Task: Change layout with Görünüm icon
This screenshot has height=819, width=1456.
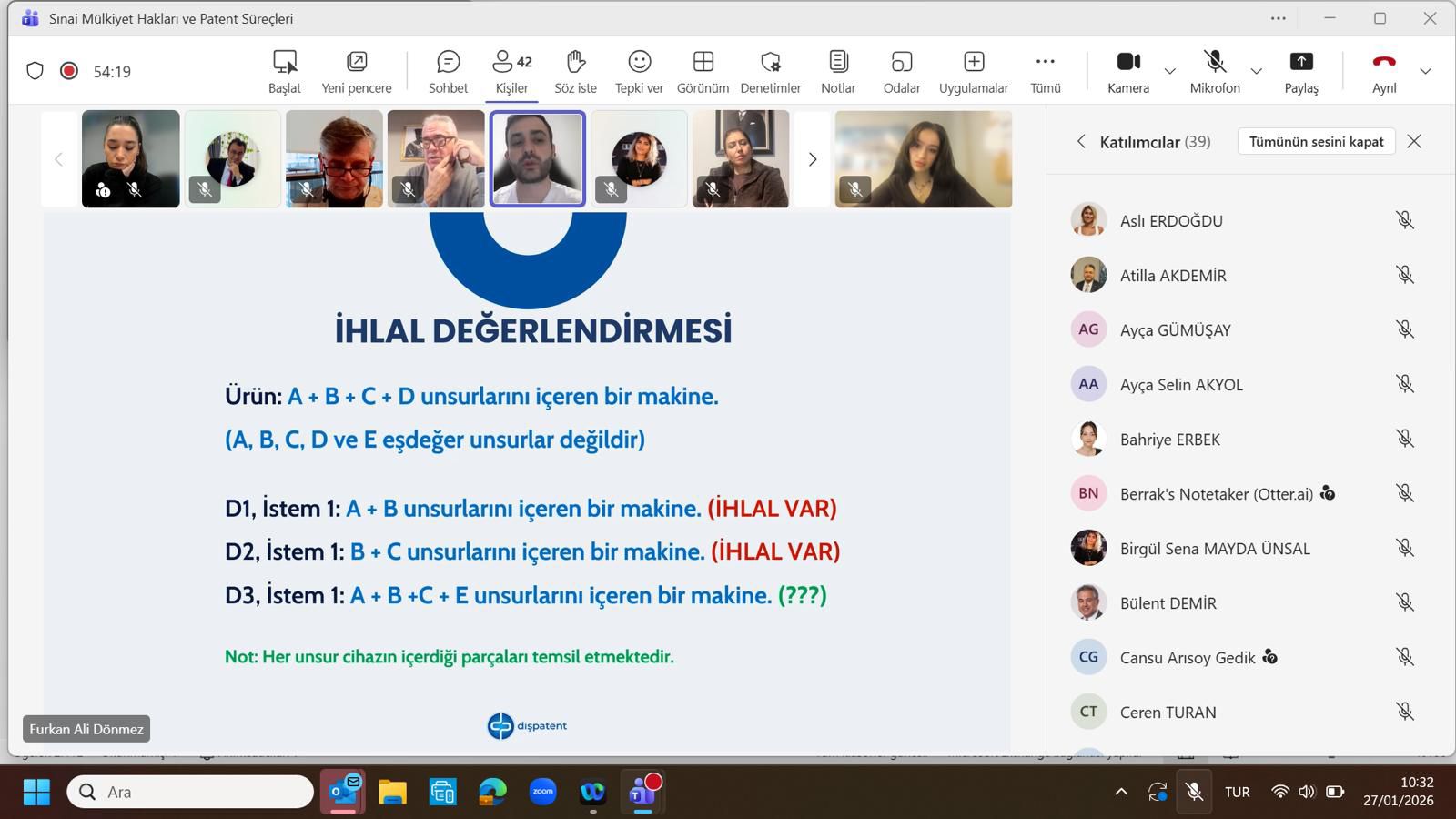Action: (x=703, y=62)
